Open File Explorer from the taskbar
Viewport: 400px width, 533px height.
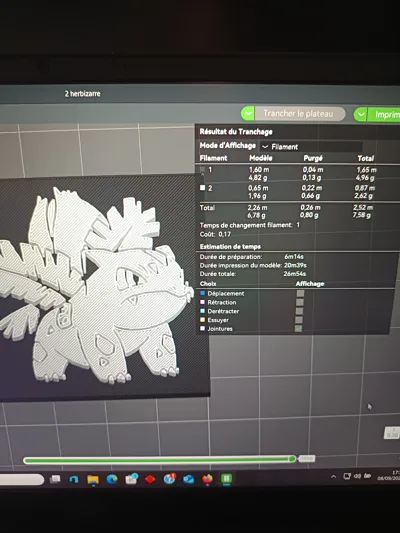click(93, 479)
